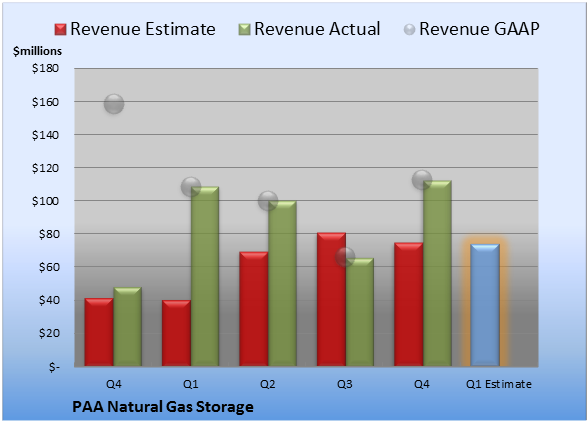Click the 'Q2' x-axis label

pos(268,384)
